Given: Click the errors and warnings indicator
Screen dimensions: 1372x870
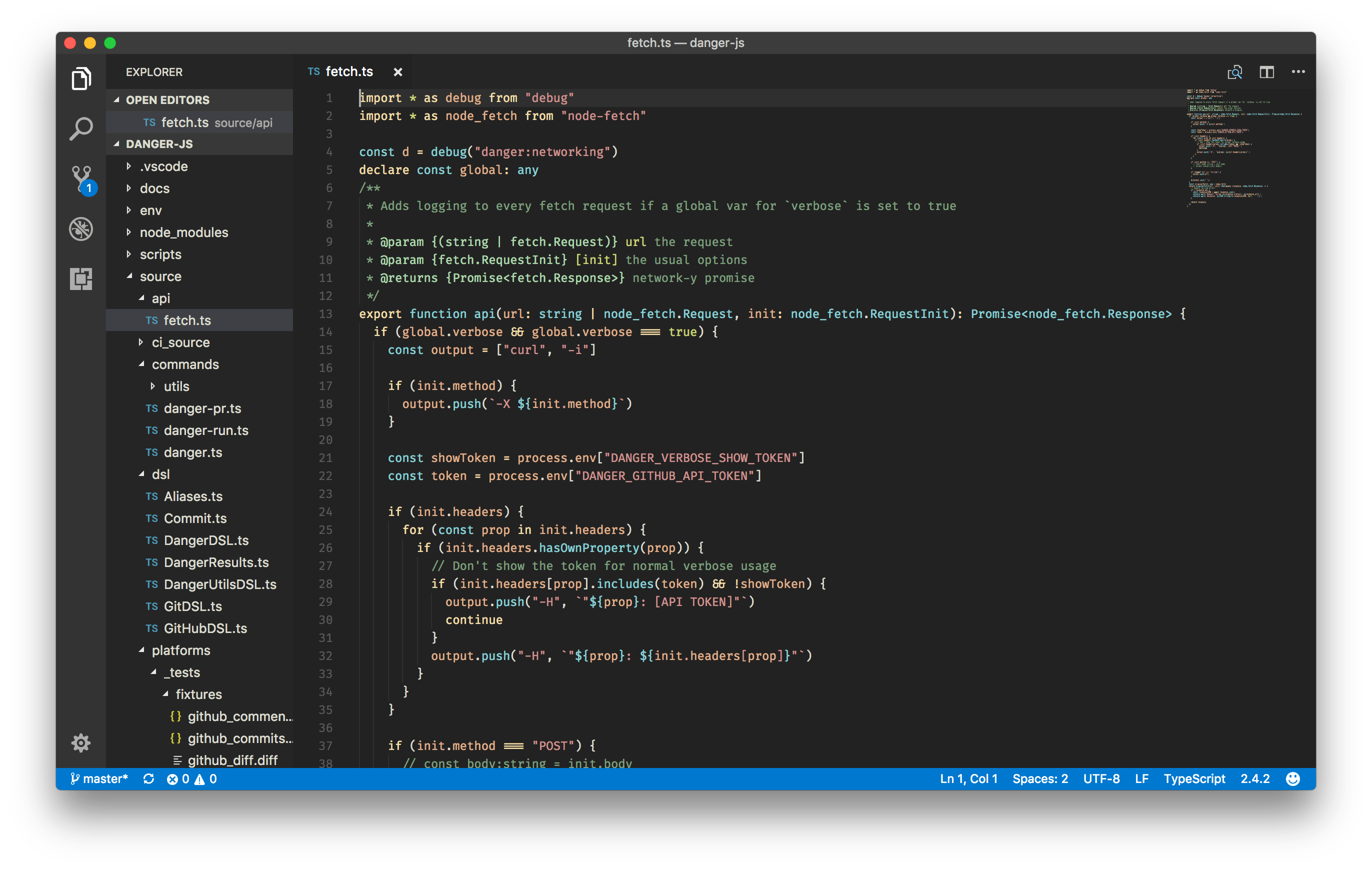Looking at the screenshot, I should 192,778.
